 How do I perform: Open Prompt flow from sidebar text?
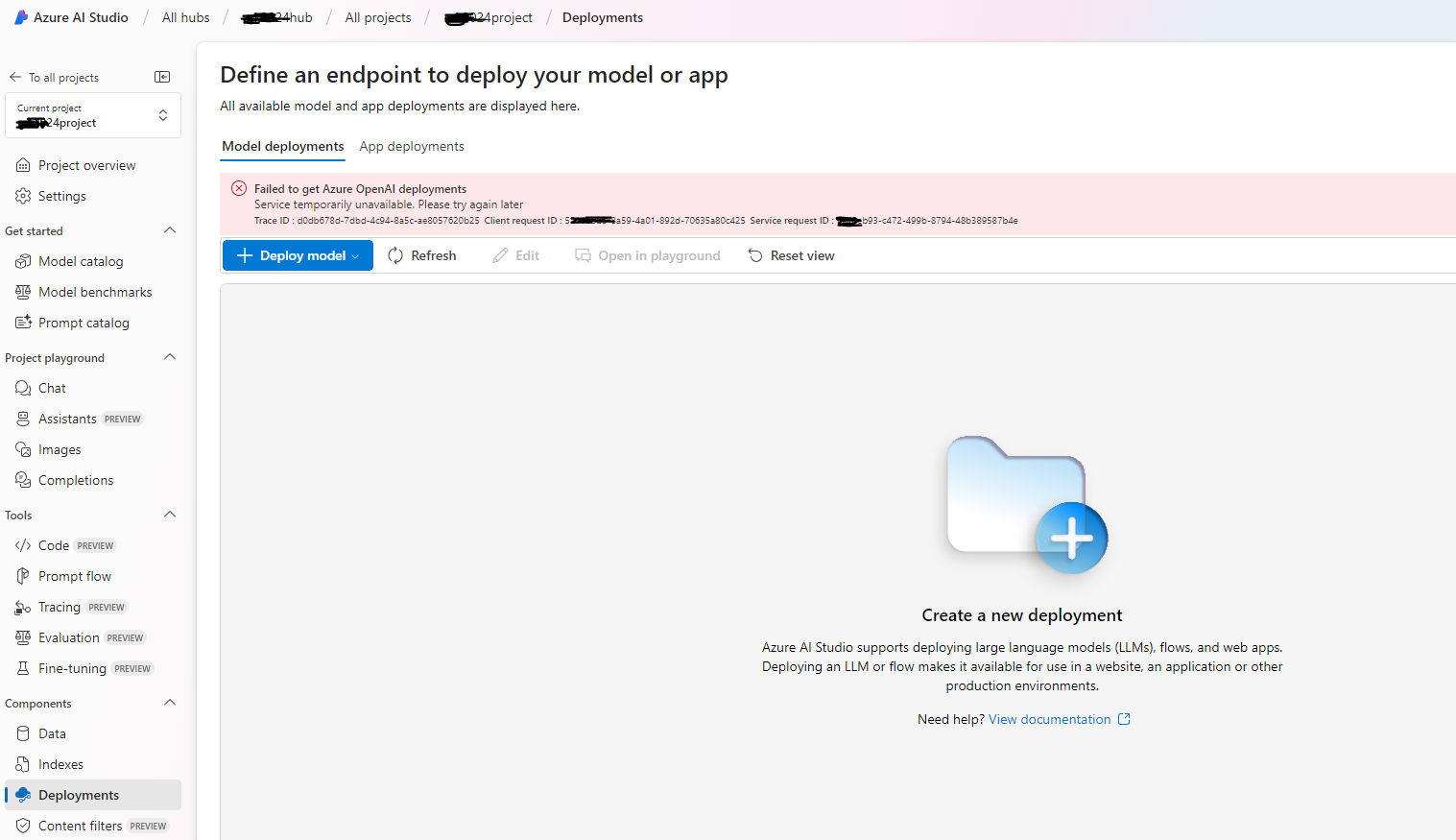pyautogui.click(x=75, y=576)
